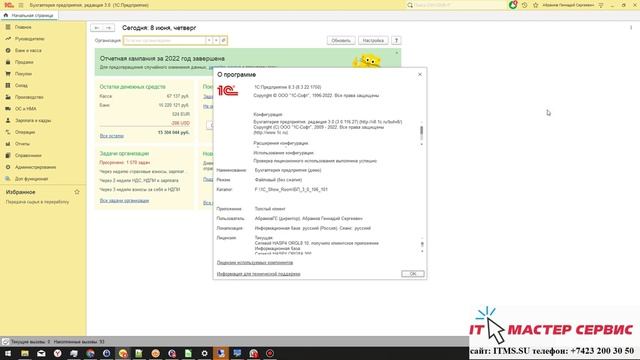Open the Склад sidebar section

point(21,86)
